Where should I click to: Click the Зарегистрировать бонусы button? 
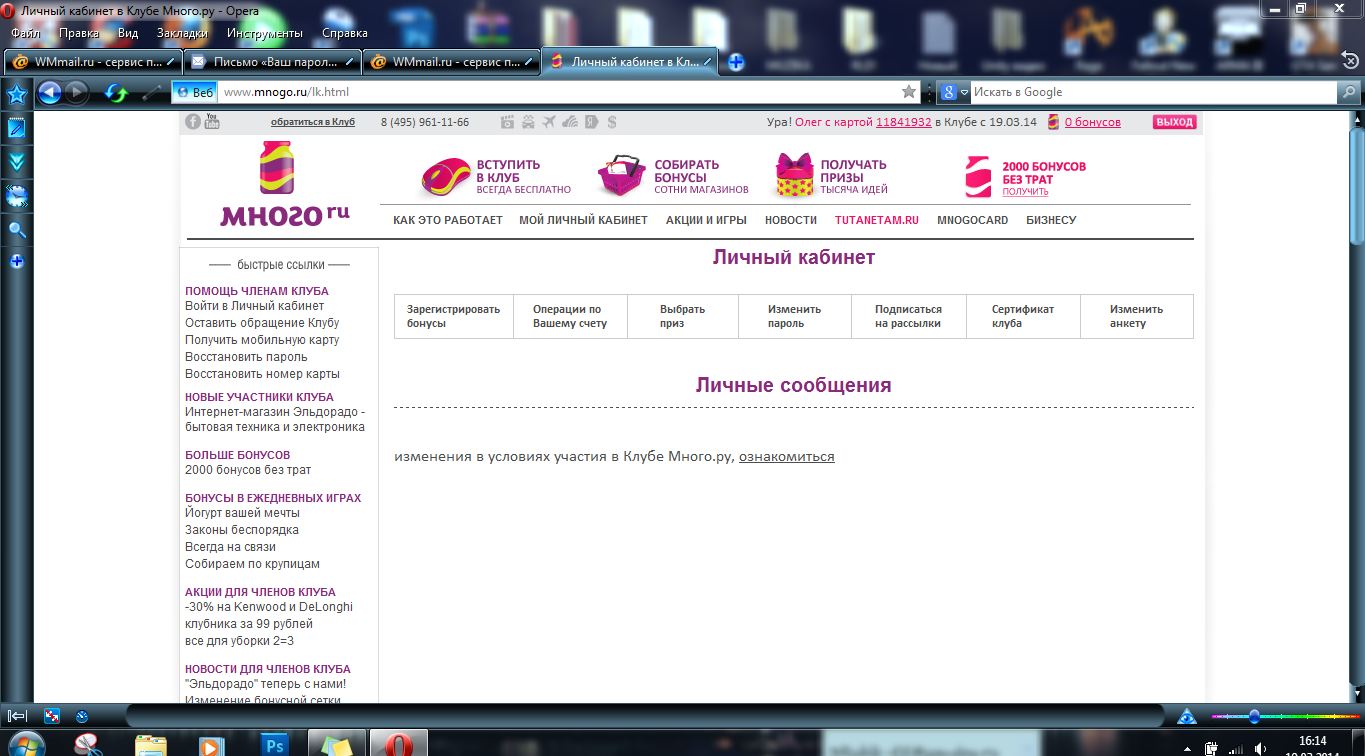pyautogui.click(x=454, y=316)
